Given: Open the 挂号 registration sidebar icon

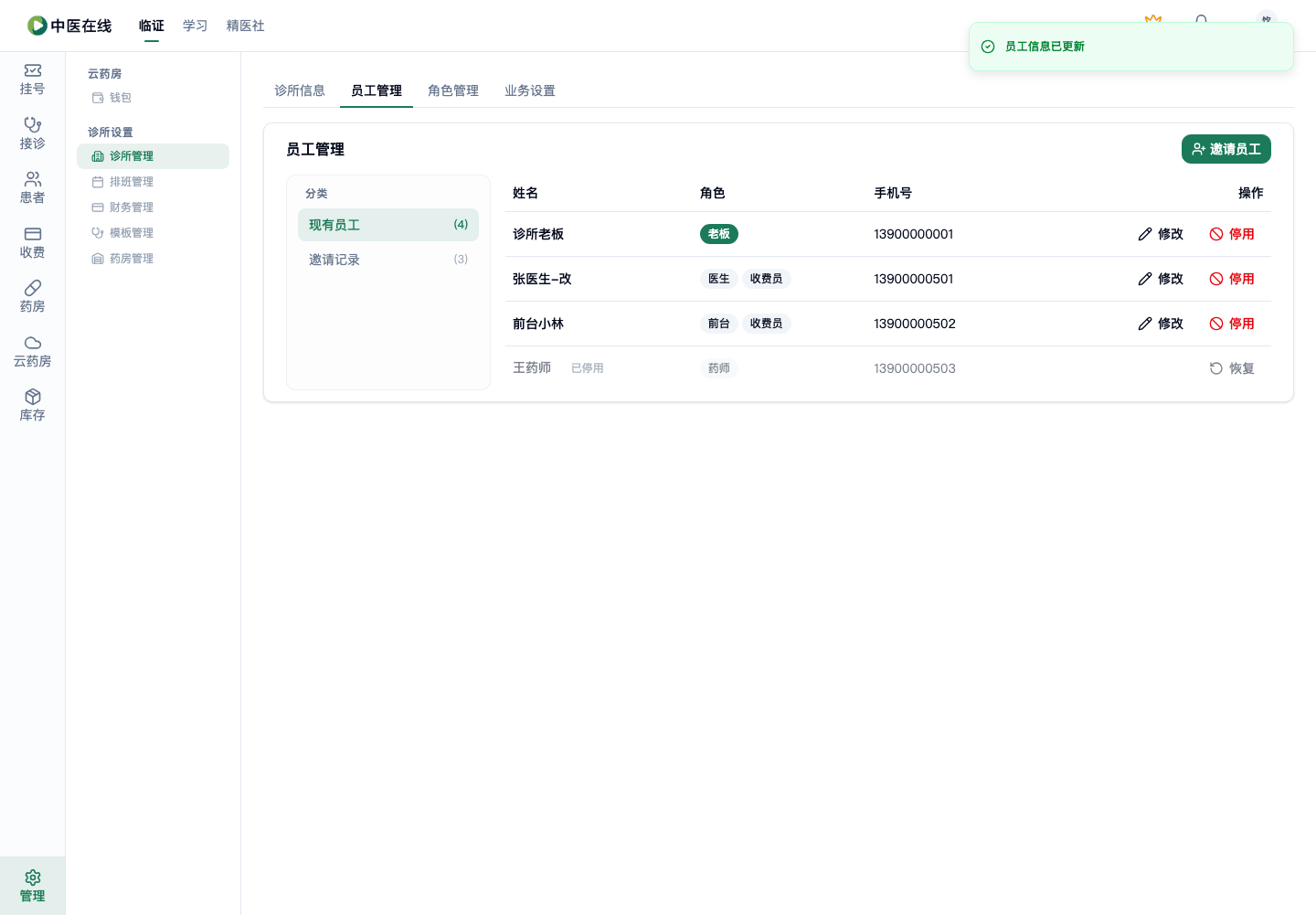Looking at the screenshot, I should pyautogui.click(x=33, y=70).
